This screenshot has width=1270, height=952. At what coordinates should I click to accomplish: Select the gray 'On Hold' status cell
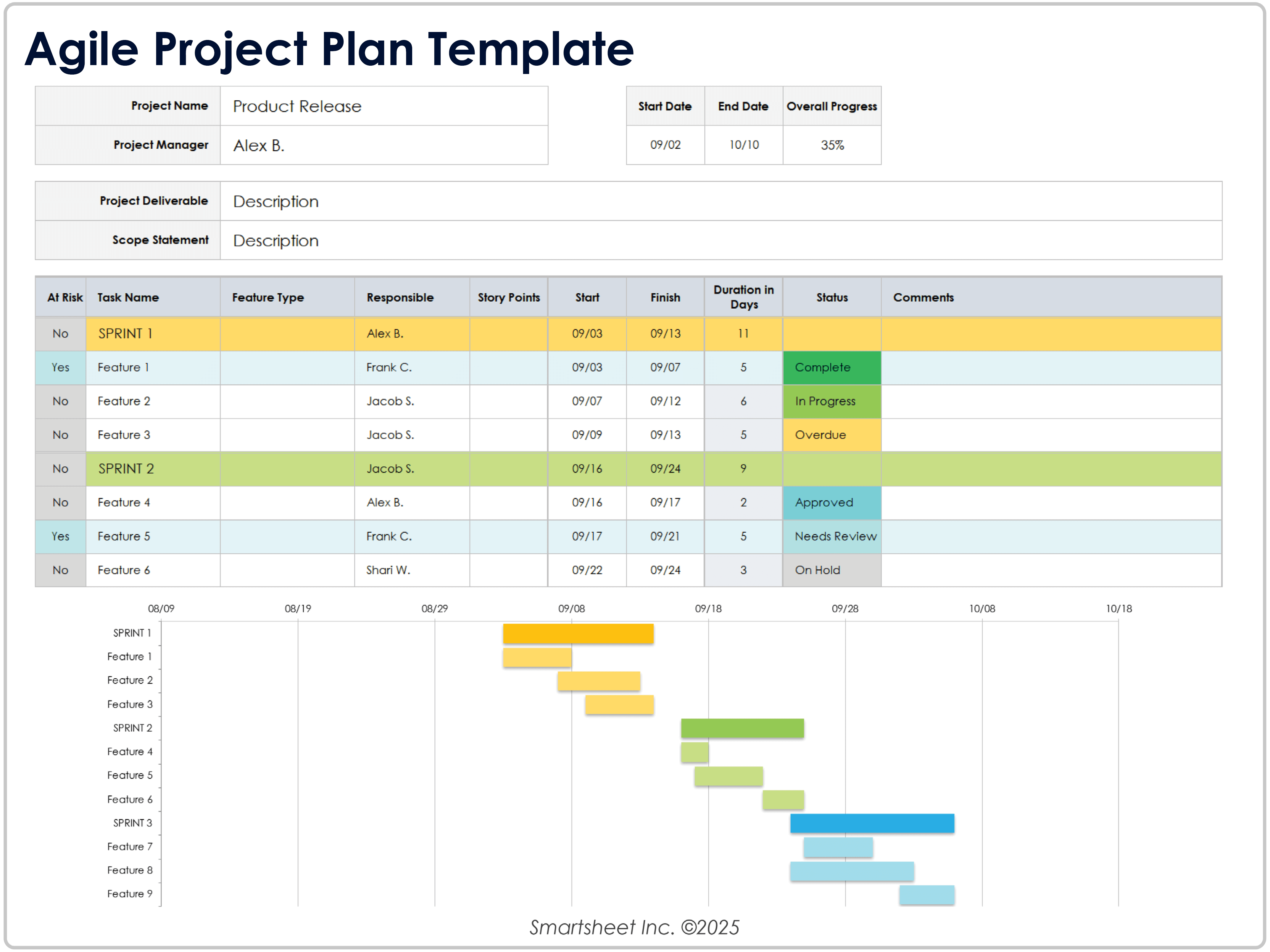tap(831, 570)
